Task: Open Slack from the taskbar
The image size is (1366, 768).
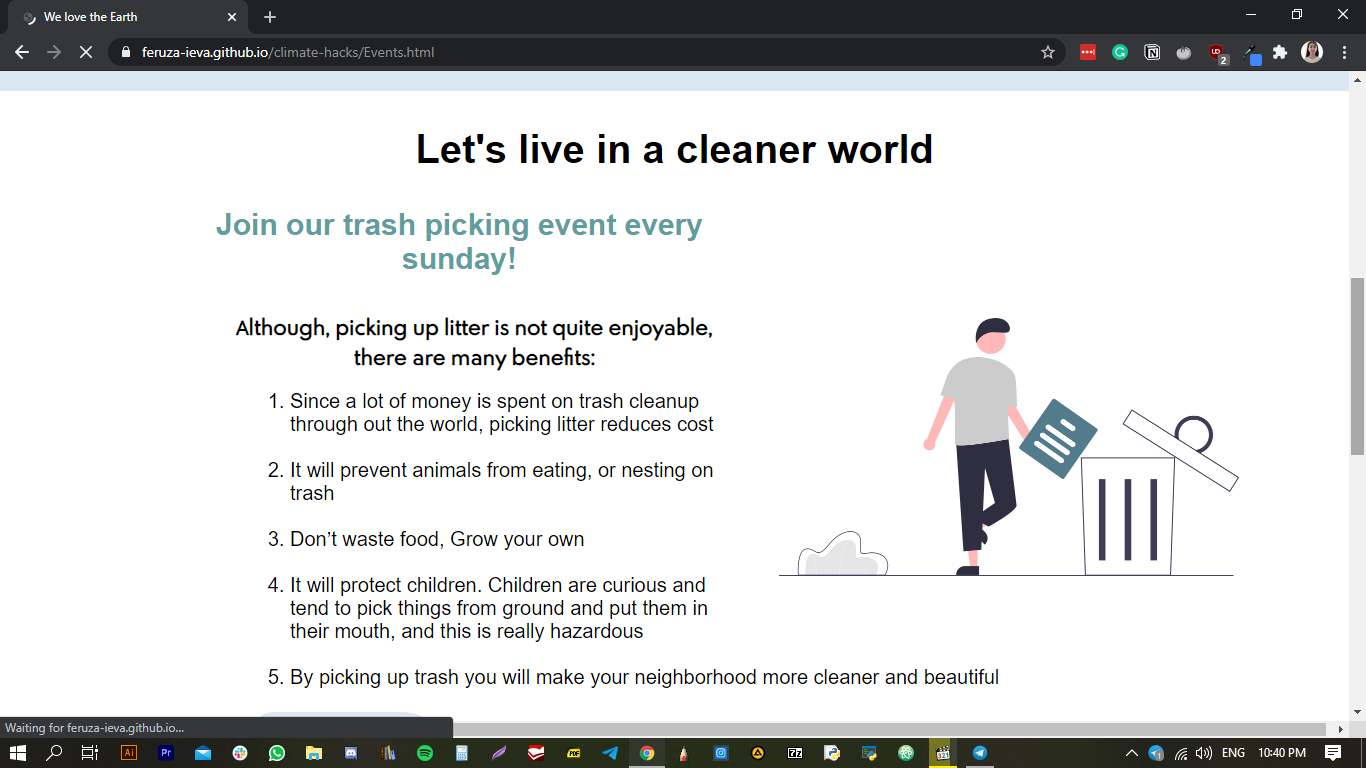Action: [x=240, y=753]
